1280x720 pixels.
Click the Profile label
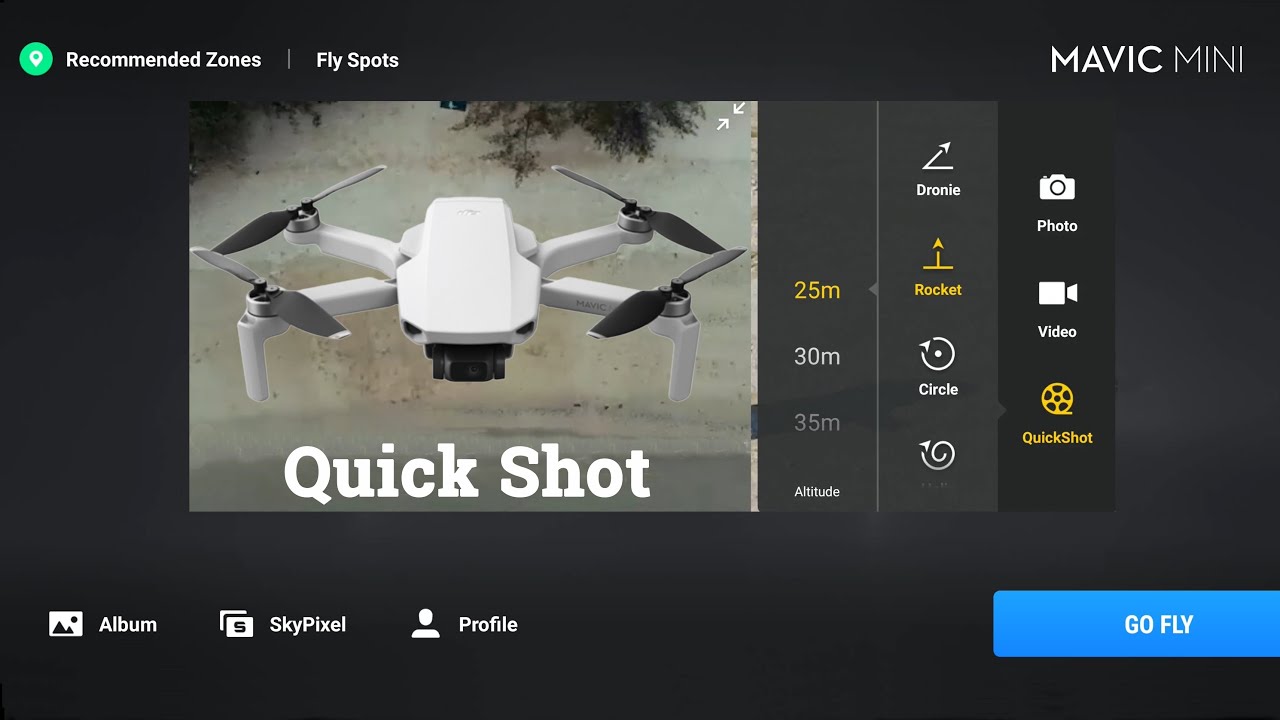[x=488, y=624]
